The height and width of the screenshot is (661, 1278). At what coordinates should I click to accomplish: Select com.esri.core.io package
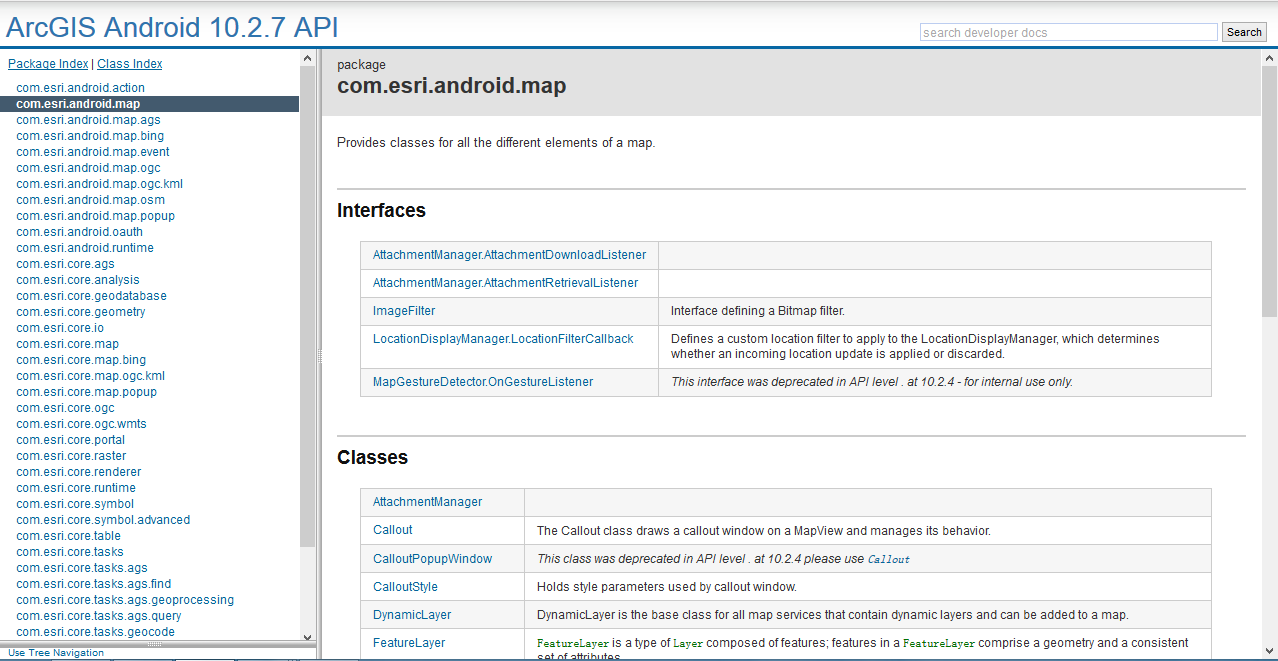(60, 328)
